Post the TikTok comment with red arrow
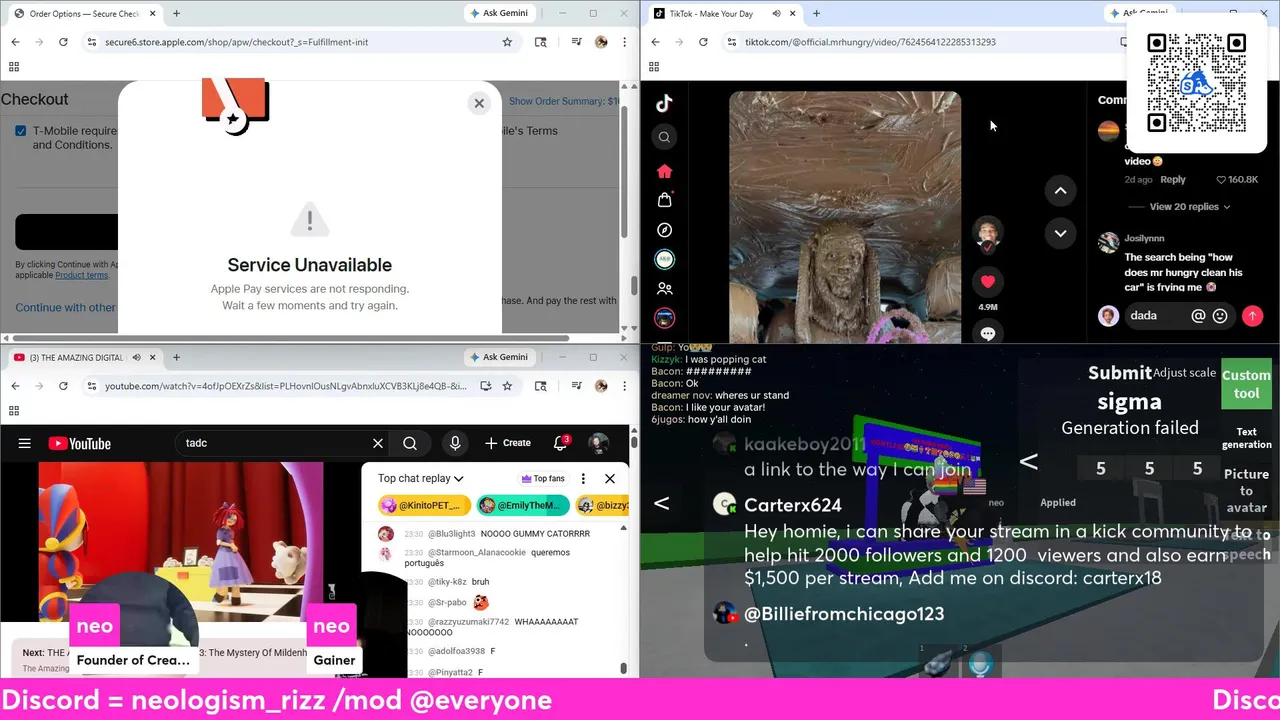Image resolution: width=1280 pixels, height=720 pixels. coord(1252,316)
